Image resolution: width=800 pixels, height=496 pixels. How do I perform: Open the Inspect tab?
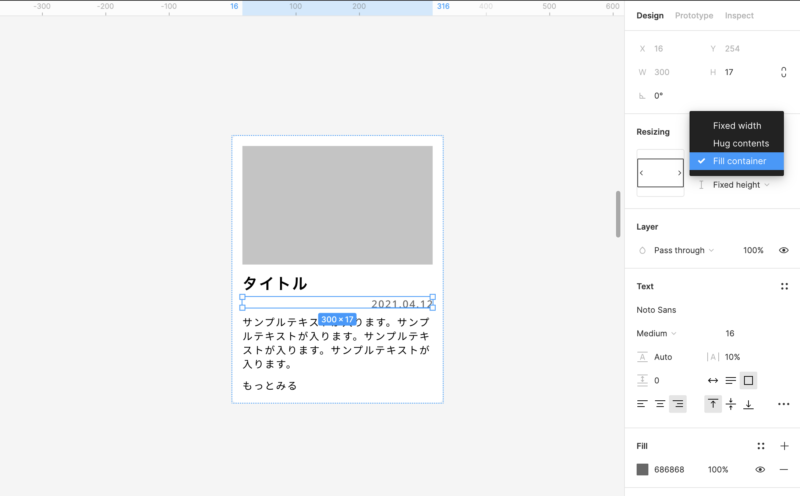coord(739,16)
